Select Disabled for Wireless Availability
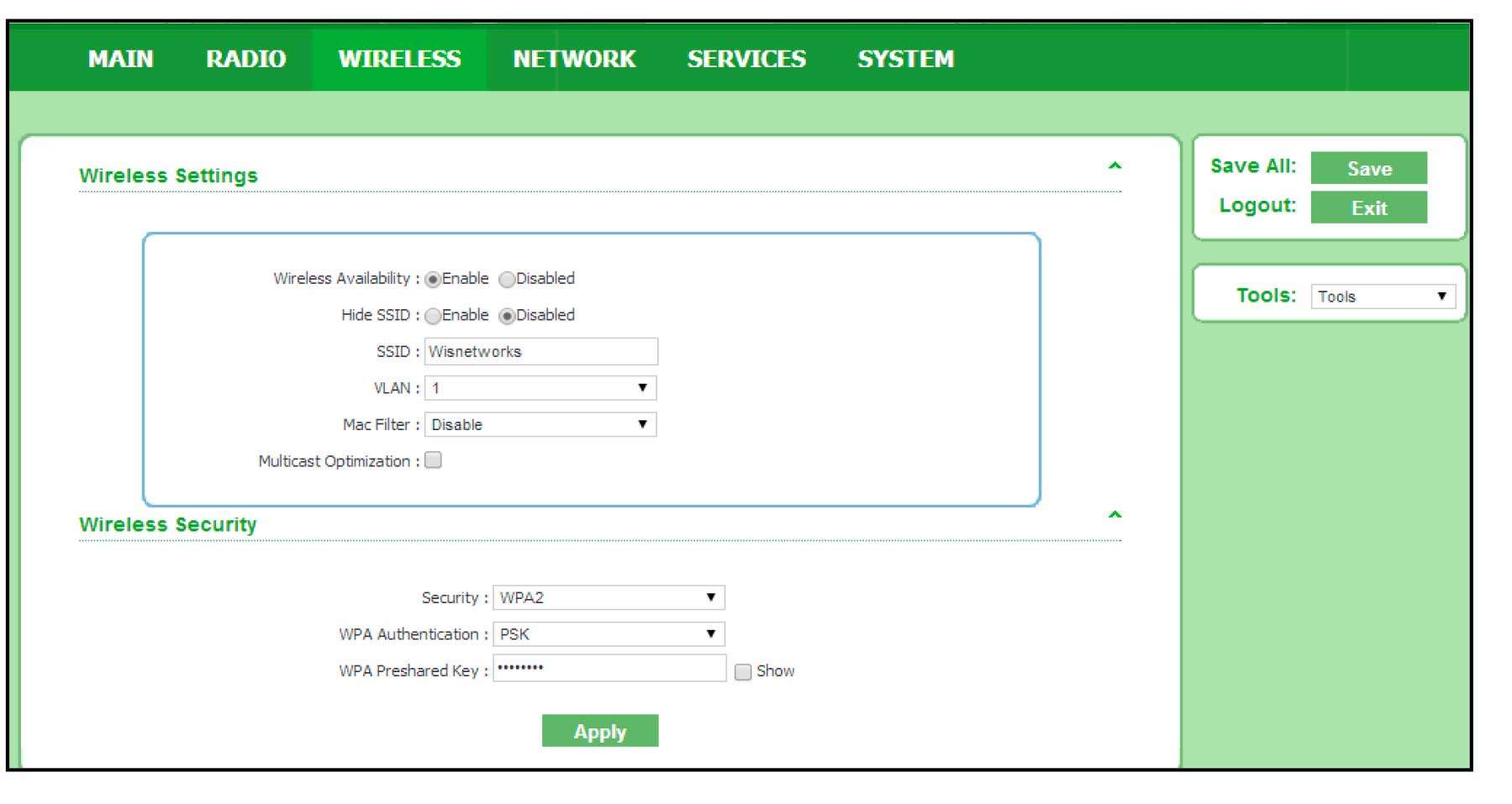Viewport: 1512px width, 804px height. coord(506,278)
